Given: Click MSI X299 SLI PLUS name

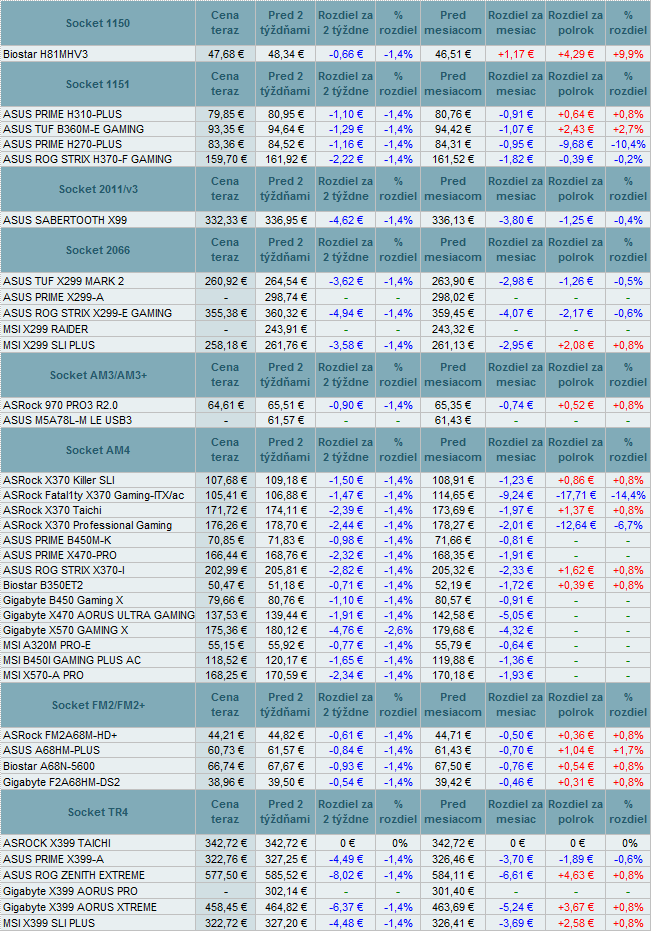Looking at the screenshot, I should (x=49, y=346).
